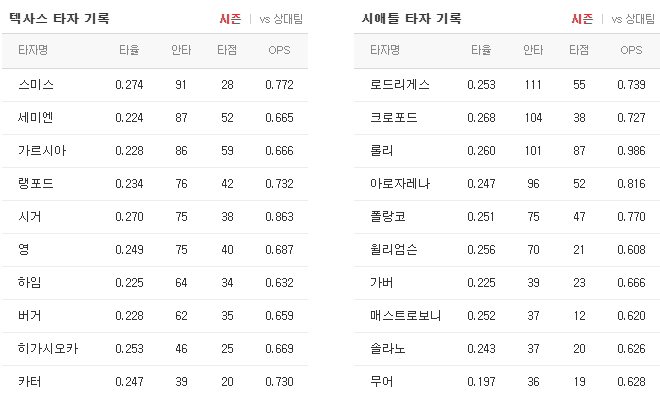Image resolution: width=660 pixels, height=405 pixels.
Task: Click 타율 column header in Texas table
Action: 129,50
